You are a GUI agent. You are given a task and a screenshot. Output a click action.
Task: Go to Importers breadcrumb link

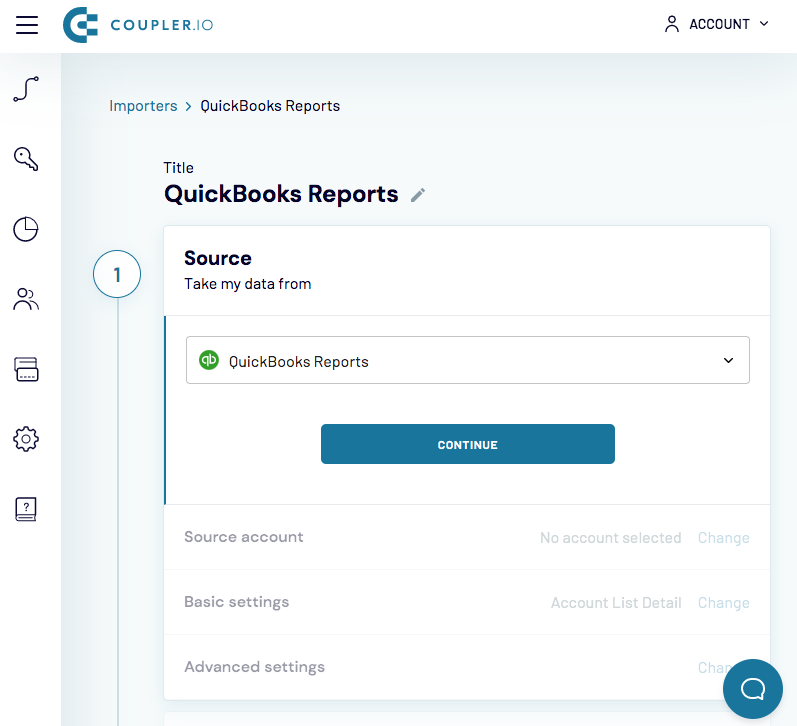tap(143, 106)
